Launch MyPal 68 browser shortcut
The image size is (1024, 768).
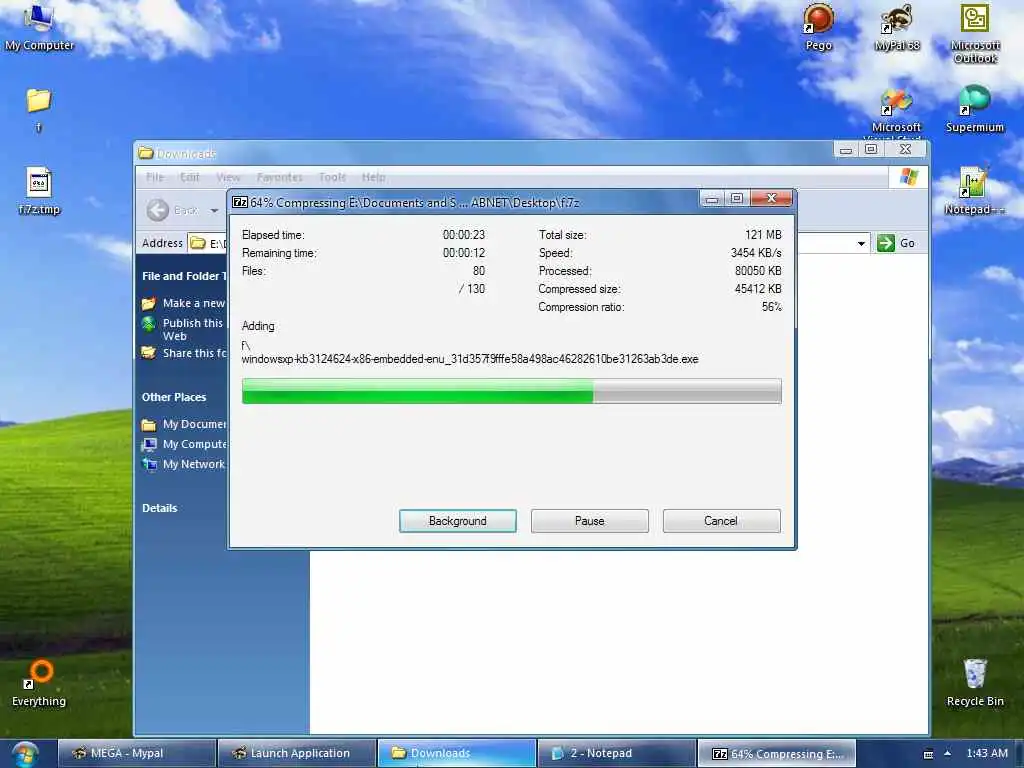[x=897, y=26]
